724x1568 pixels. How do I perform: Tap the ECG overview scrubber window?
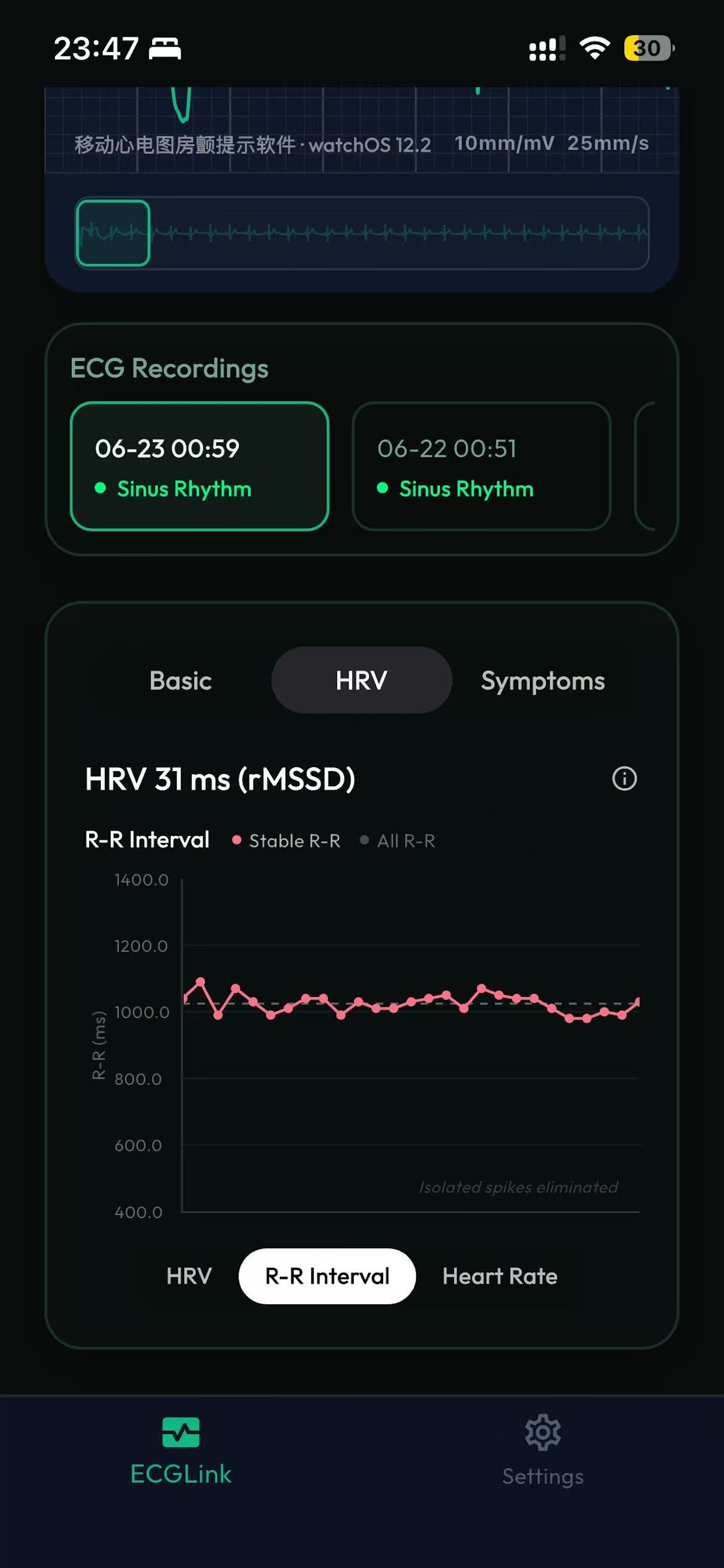[x=113, y=233]
